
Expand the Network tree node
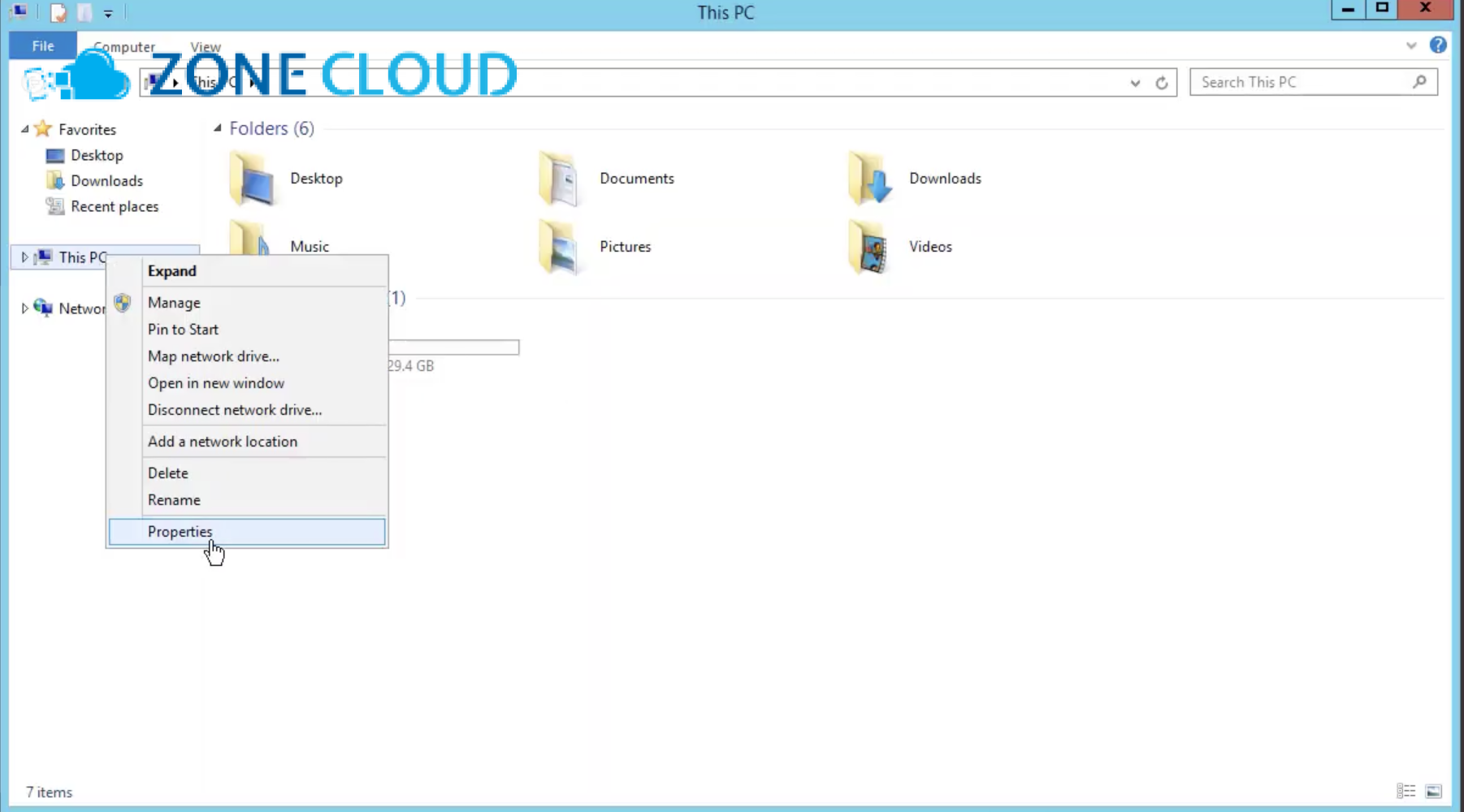tap(25, 308)
